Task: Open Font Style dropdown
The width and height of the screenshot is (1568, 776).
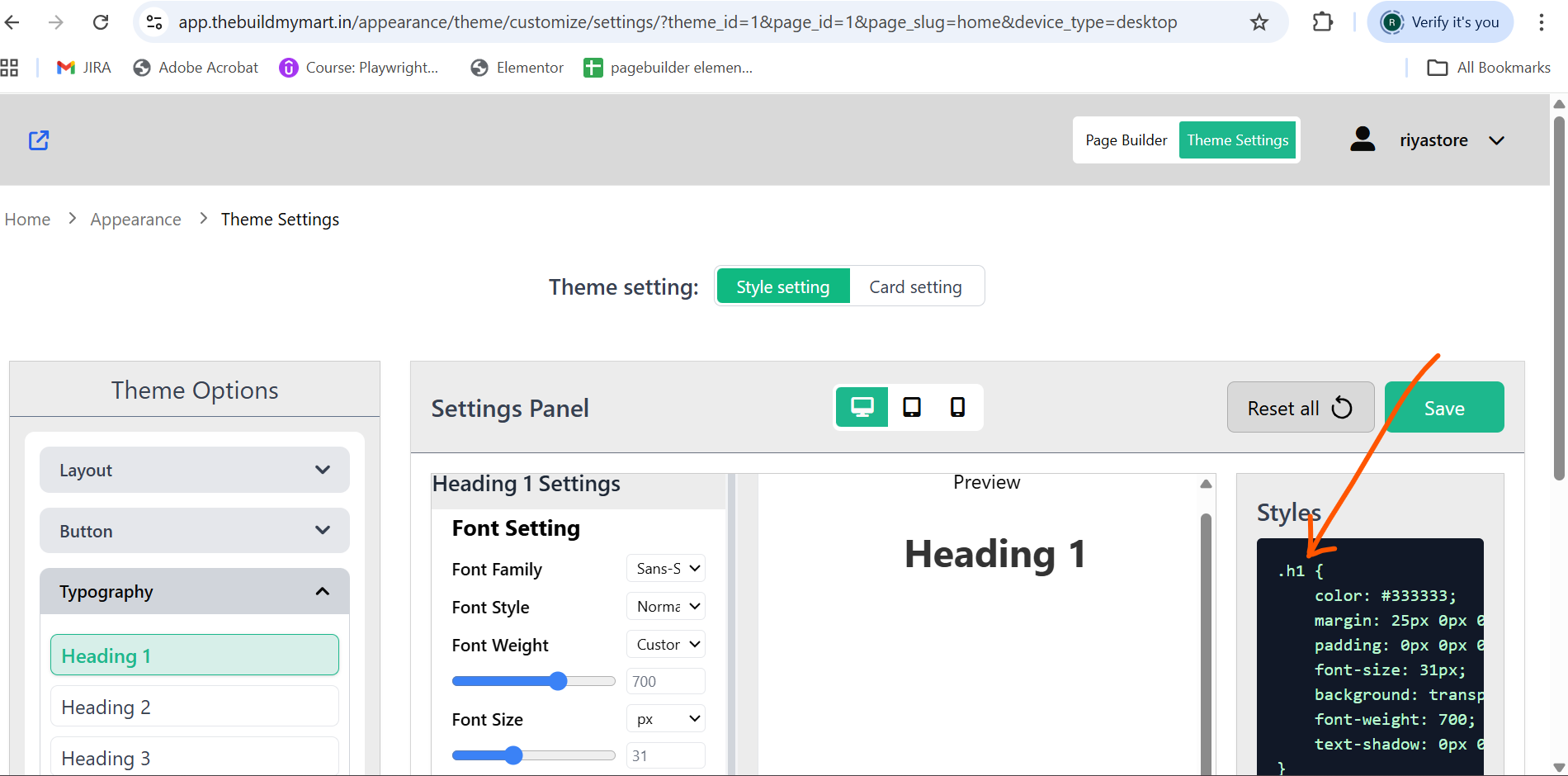Action: point(666,606)
